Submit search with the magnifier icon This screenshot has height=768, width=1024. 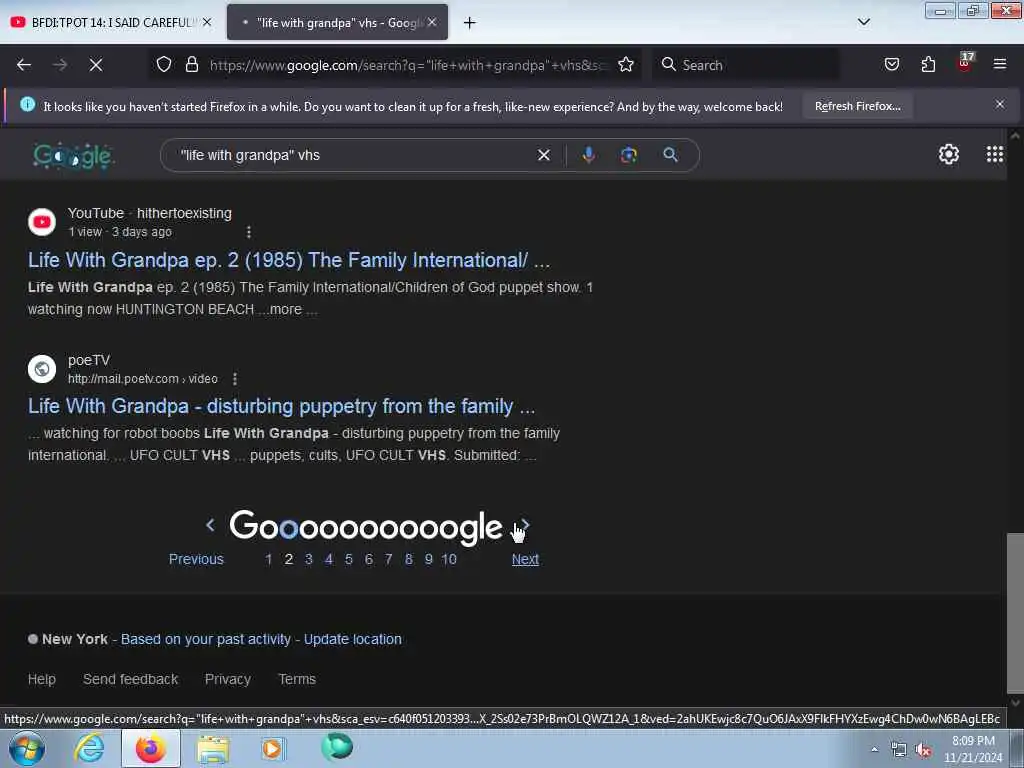670,155
